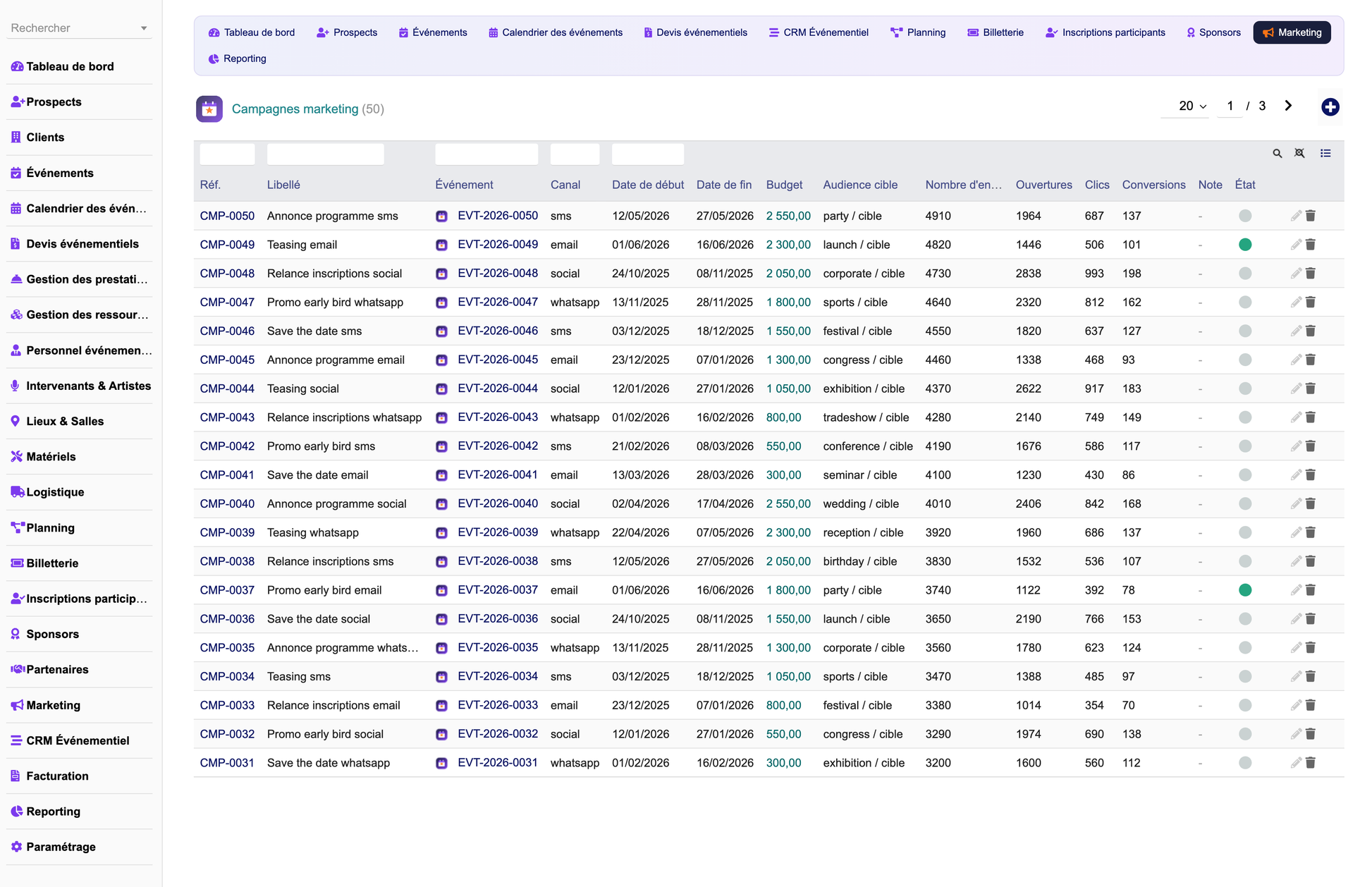Image resolution: width=1372 pixels, height=887 pixels.
Task: Open CRM Événementiel in the left sidebar
Action: [79, 740]
